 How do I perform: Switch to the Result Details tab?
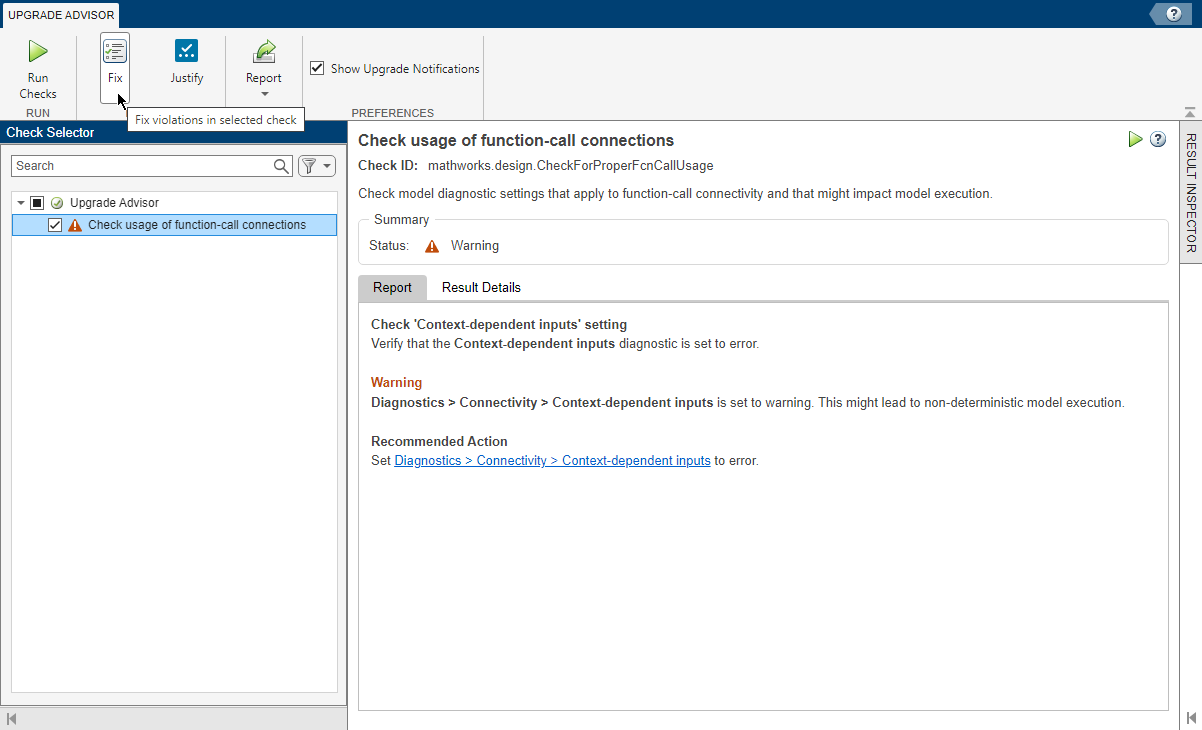click(481, 288)
